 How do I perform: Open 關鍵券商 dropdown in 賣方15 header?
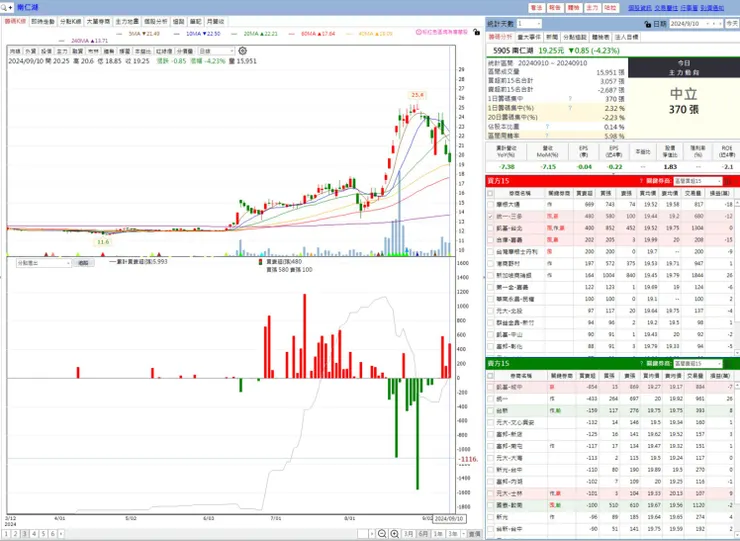698,363
